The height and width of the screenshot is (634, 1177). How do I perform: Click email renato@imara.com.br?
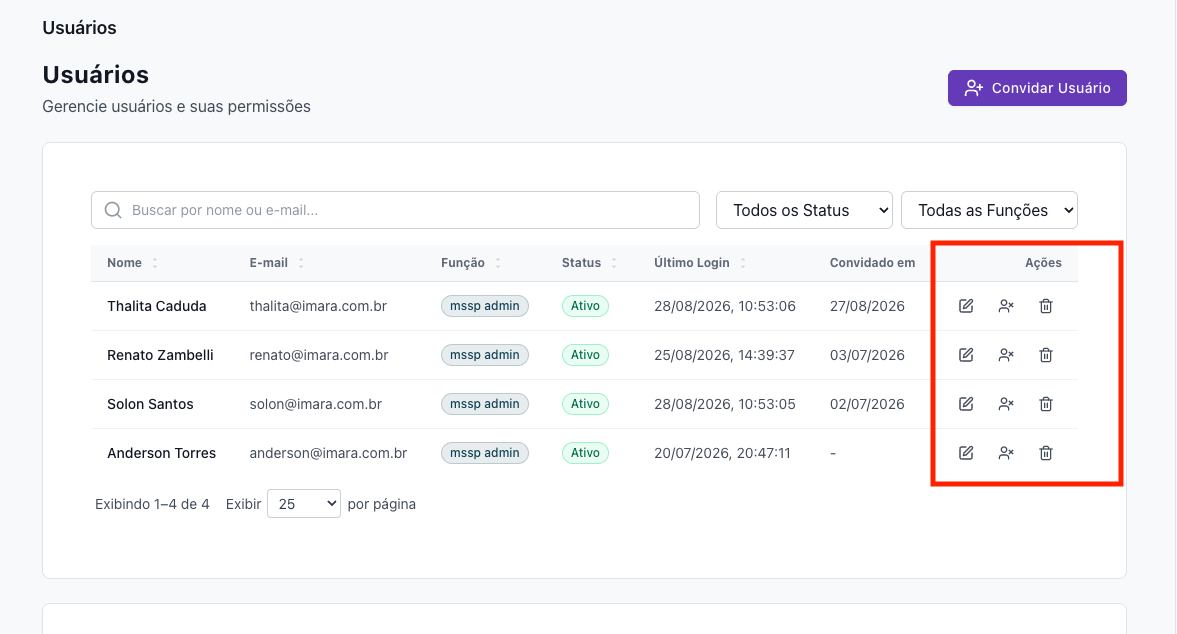click(x=319, y=355)
